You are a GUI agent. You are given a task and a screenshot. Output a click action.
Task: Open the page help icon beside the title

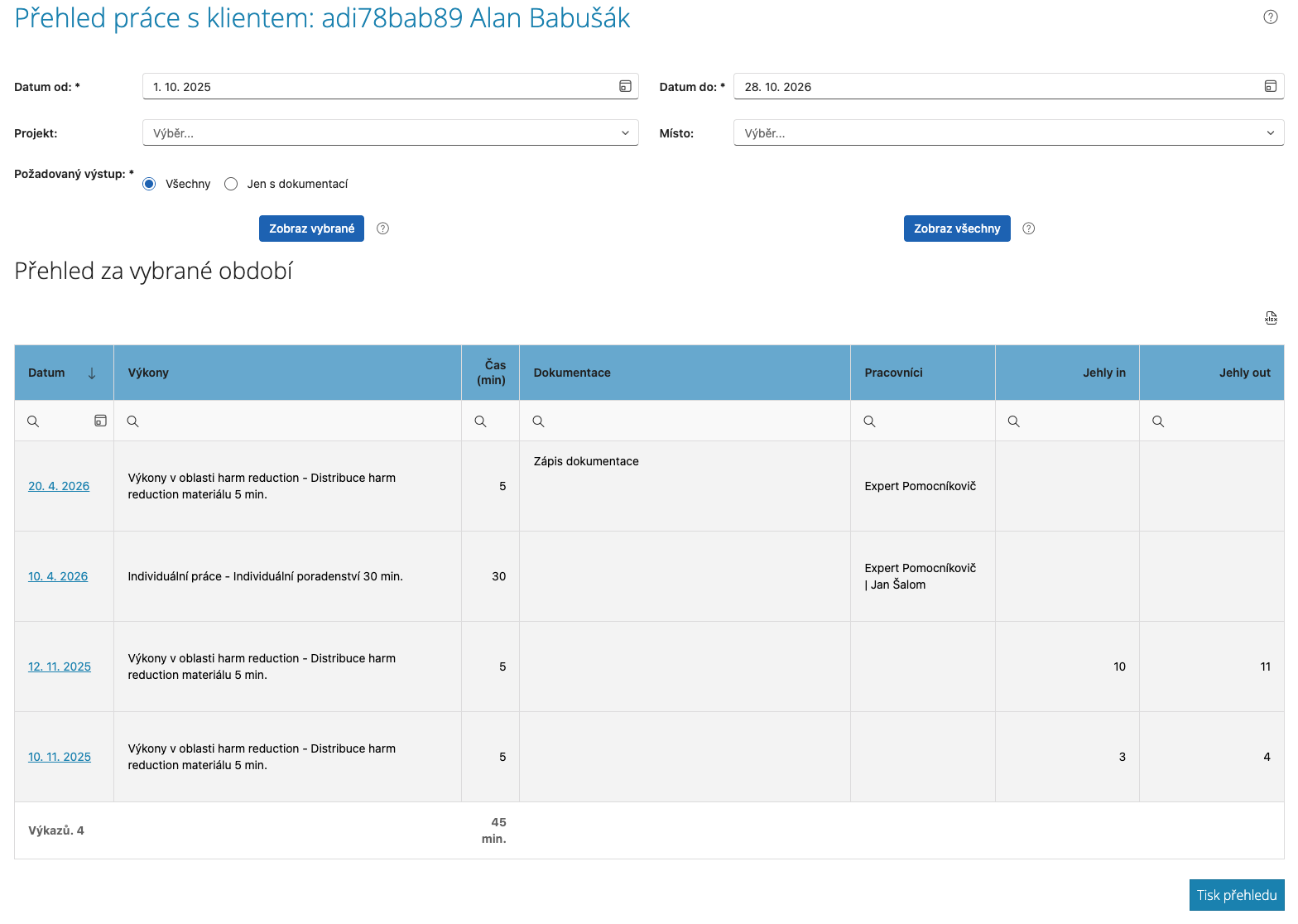1271,17
